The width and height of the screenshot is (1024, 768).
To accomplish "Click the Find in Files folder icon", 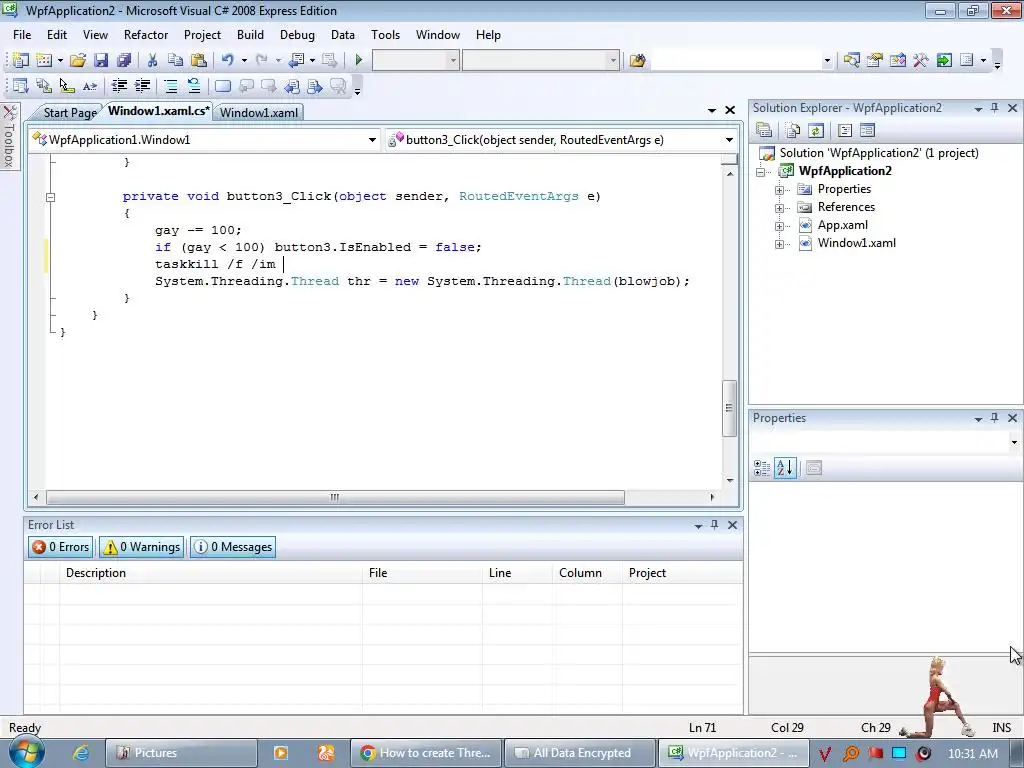I will 637,61.
